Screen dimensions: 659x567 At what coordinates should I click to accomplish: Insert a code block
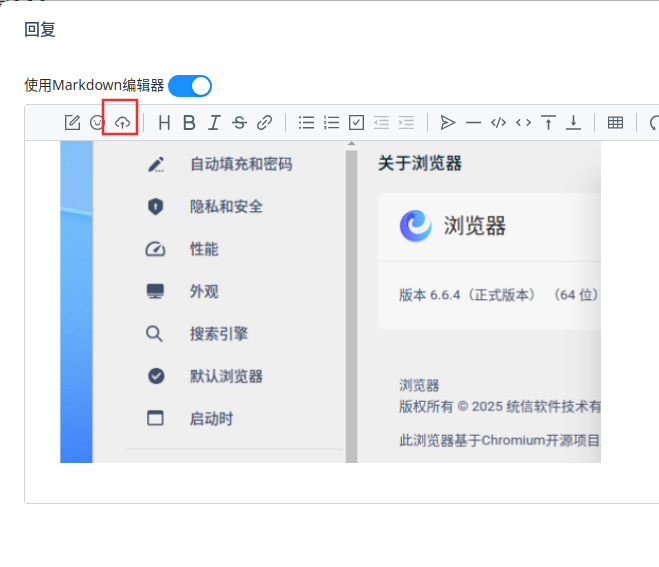click(x=498, y=123)
